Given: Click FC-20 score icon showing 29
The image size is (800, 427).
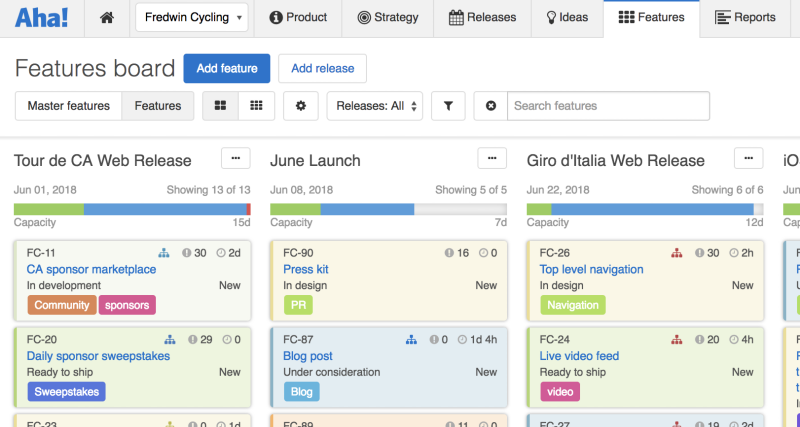Looking at the screenshot, I should 192,339.
